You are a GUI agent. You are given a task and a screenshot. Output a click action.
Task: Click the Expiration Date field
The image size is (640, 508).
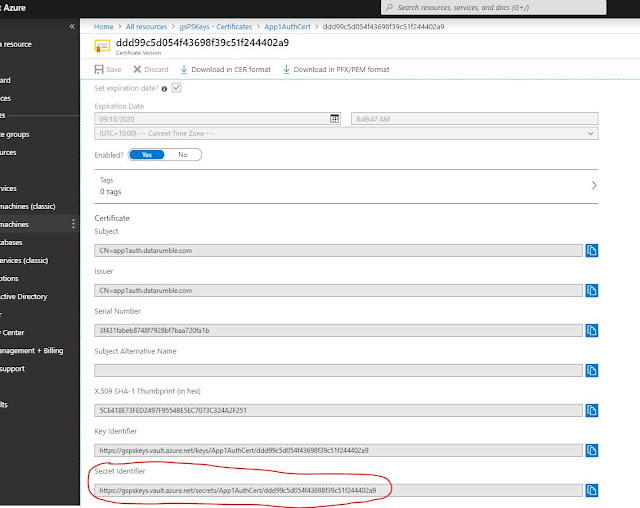(217, 119)
